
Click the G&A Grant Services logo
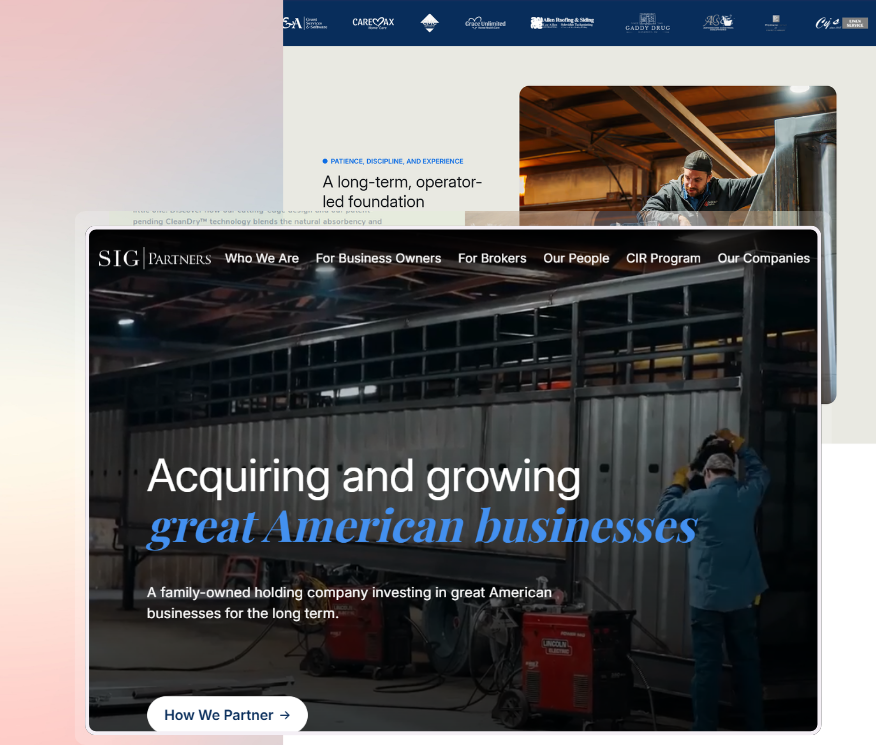306,23
